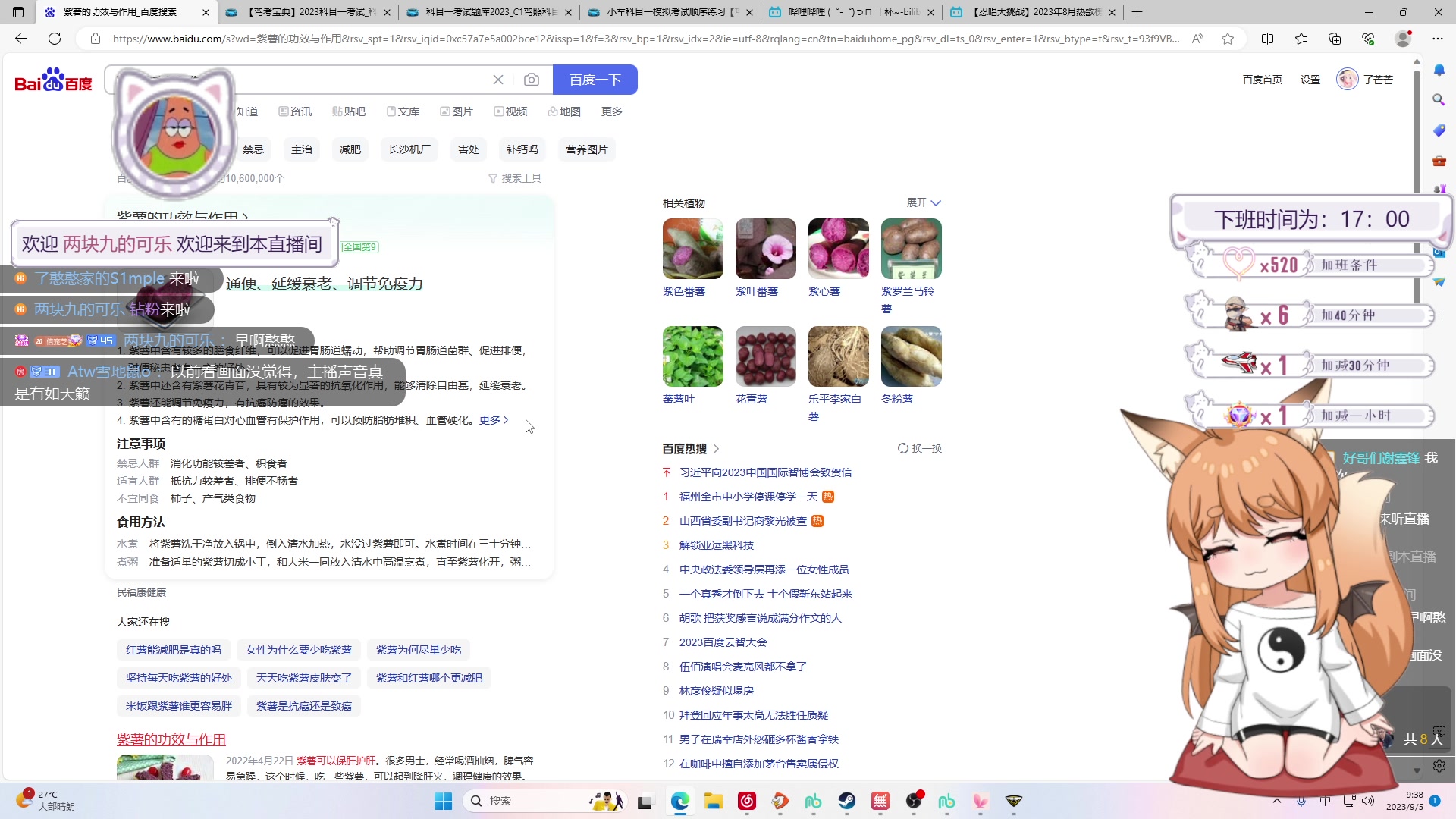This screenshot has width=1456, height=819.
Task: Open hot search 福州全市中小学停课停学一天
Action: pyautogui.click(x=748, y=497)
